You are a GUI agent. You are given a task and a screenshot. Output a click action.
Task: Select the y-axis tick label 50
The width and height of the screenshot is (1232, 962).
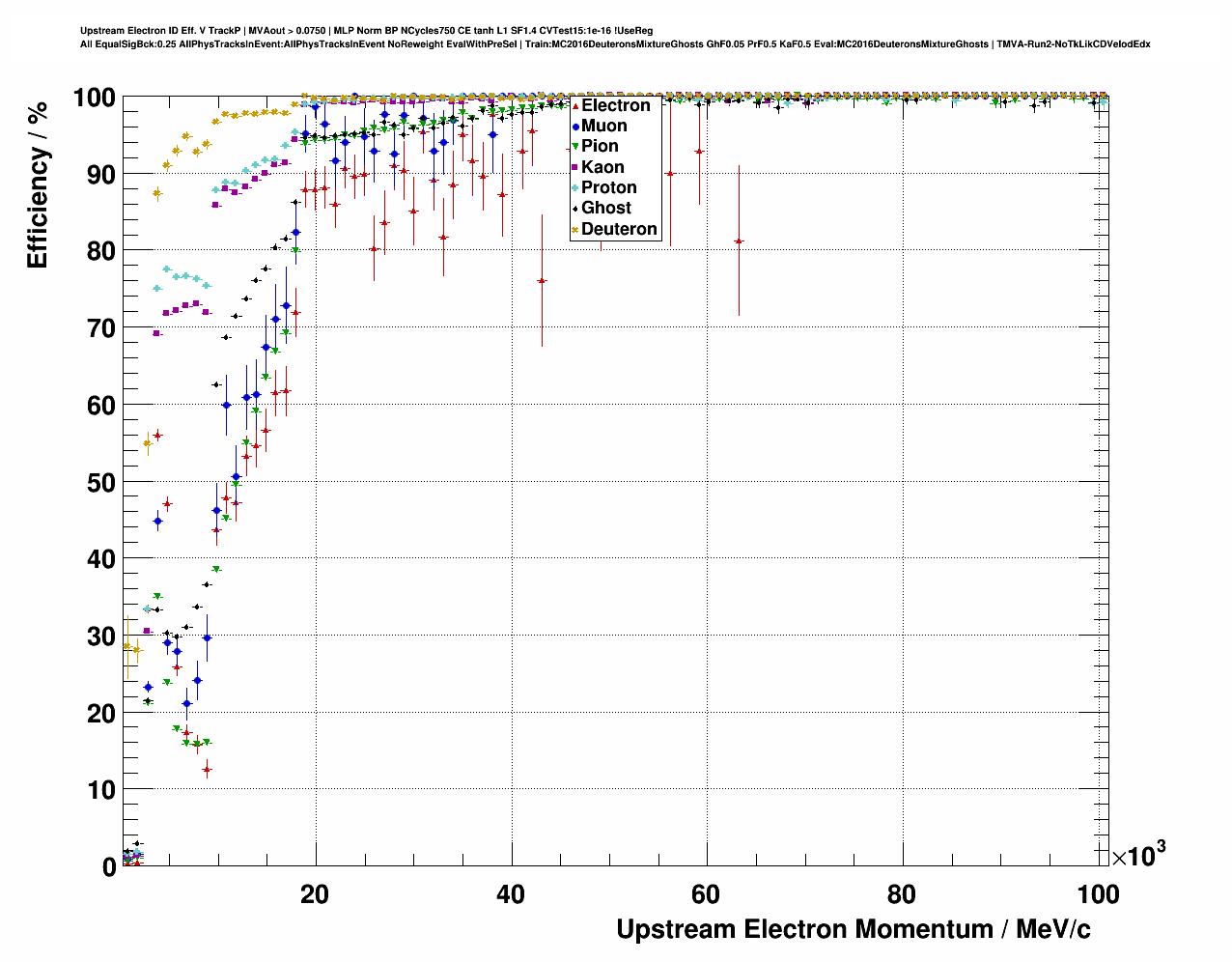[x=95, y=482]
